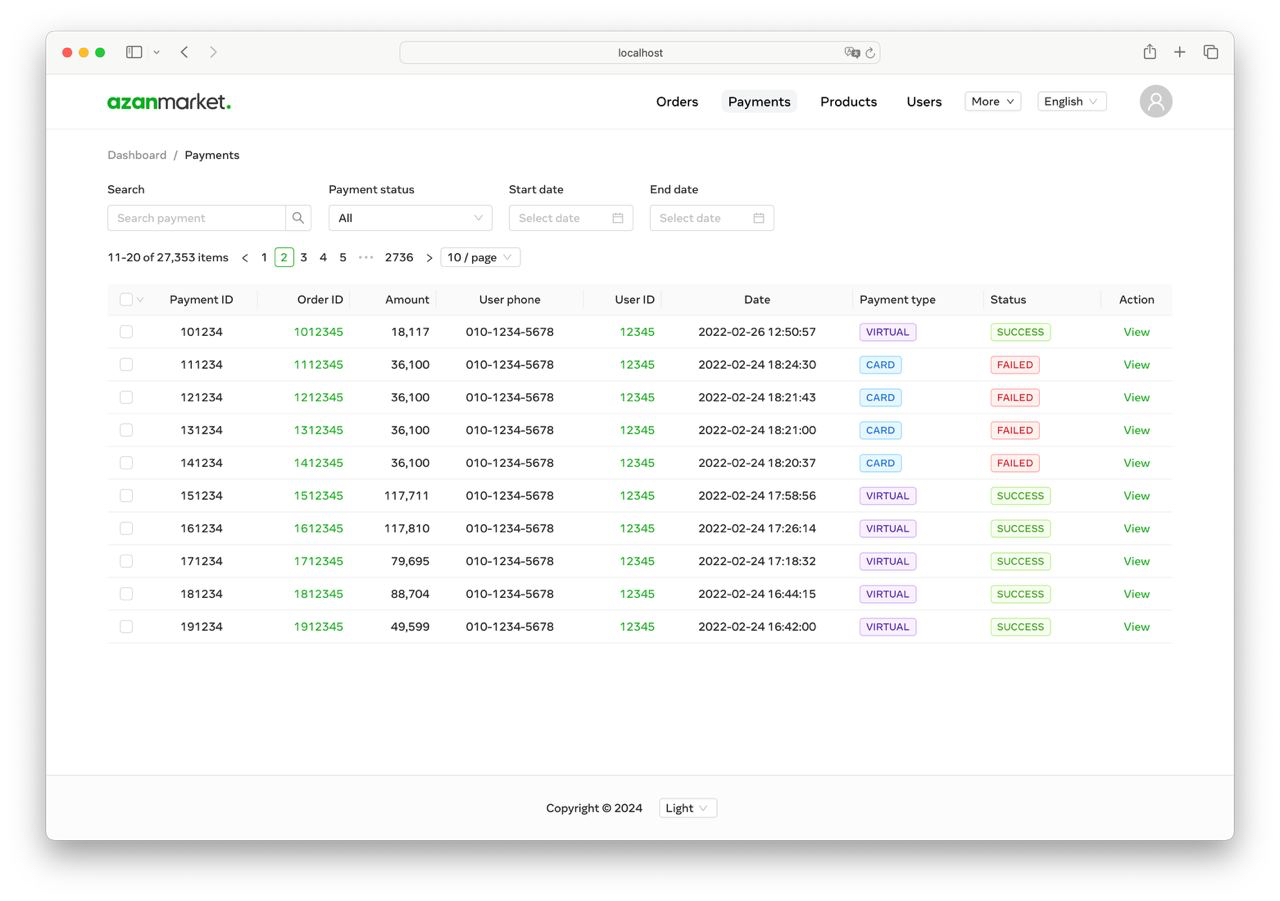The height and width of the screenshot is (901, 1280).
Task: Toggle the select-all checkbox in the table header
Action: (x=126, y=299)
